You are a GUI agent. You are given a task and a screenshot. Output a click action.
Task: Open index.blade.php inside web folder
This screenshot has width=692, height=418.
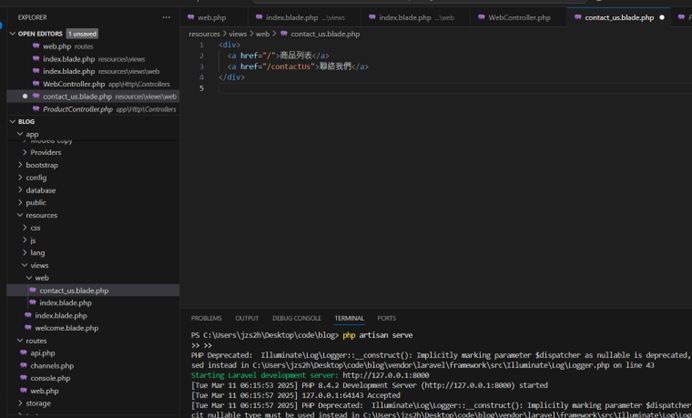click(93, 303)
